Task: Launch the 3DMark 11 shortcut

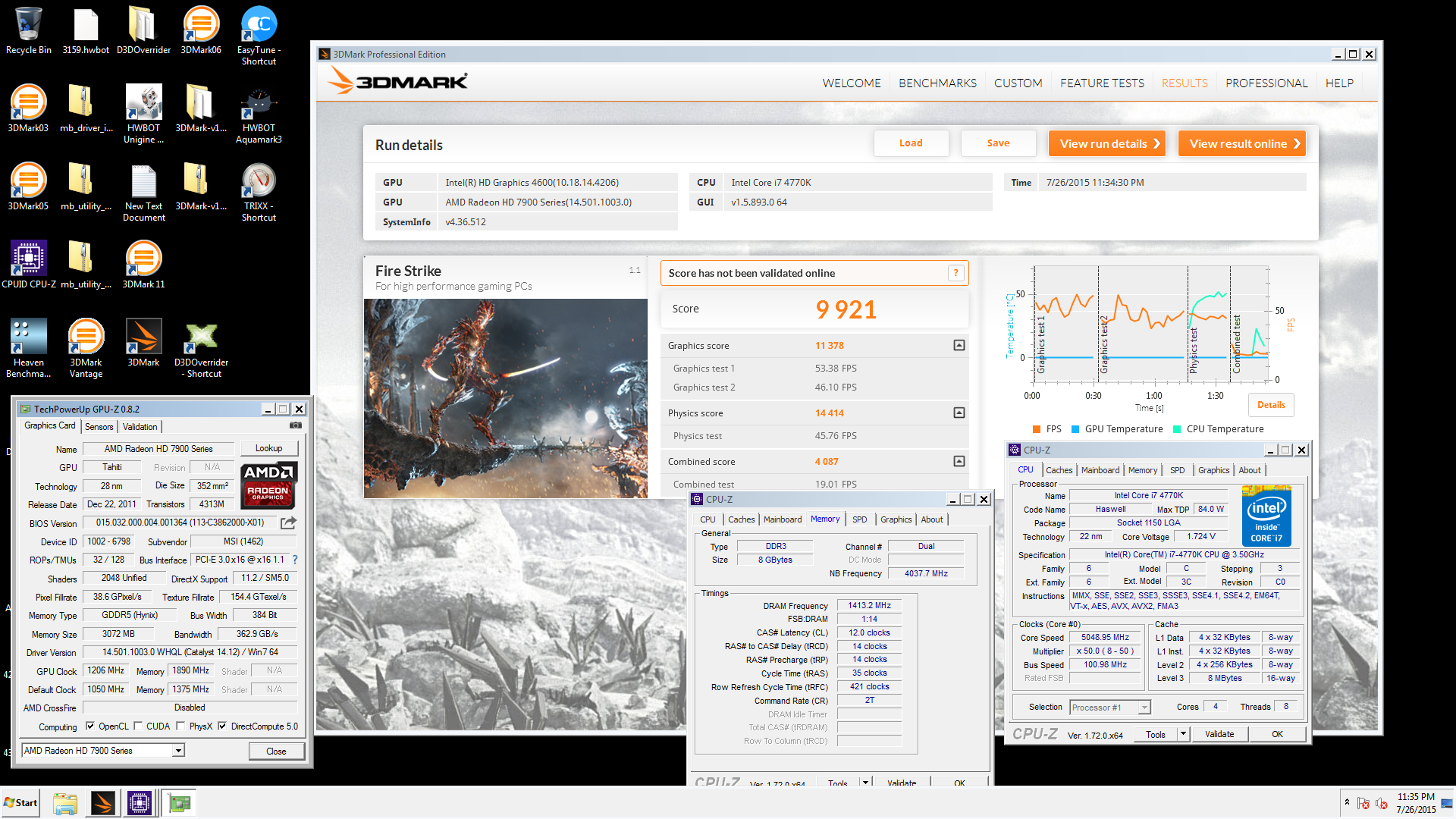Action: pos(143,265)
